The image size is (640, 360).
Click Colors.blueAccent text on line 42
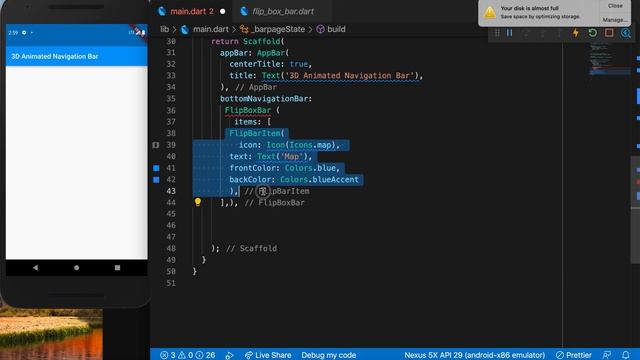coord(319,179)
